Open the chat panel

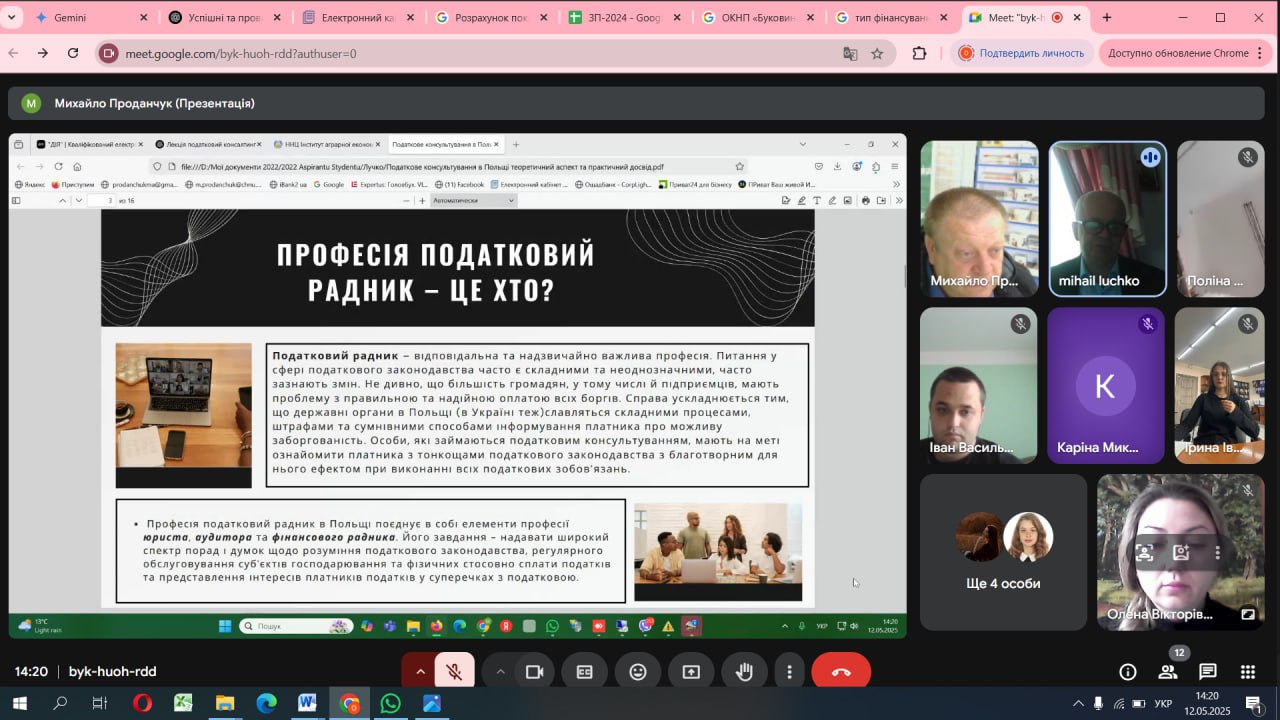(1208, 672)
